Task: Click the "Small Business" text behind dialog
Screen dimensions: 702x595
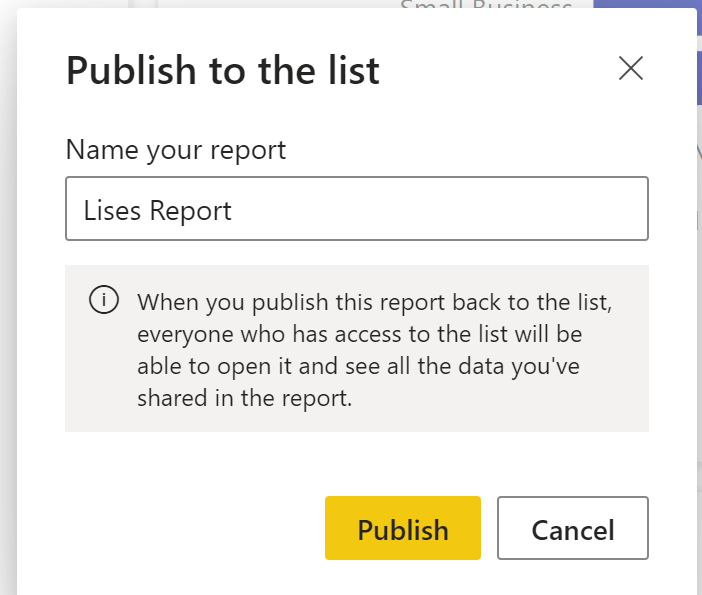Action: (485, 7)
